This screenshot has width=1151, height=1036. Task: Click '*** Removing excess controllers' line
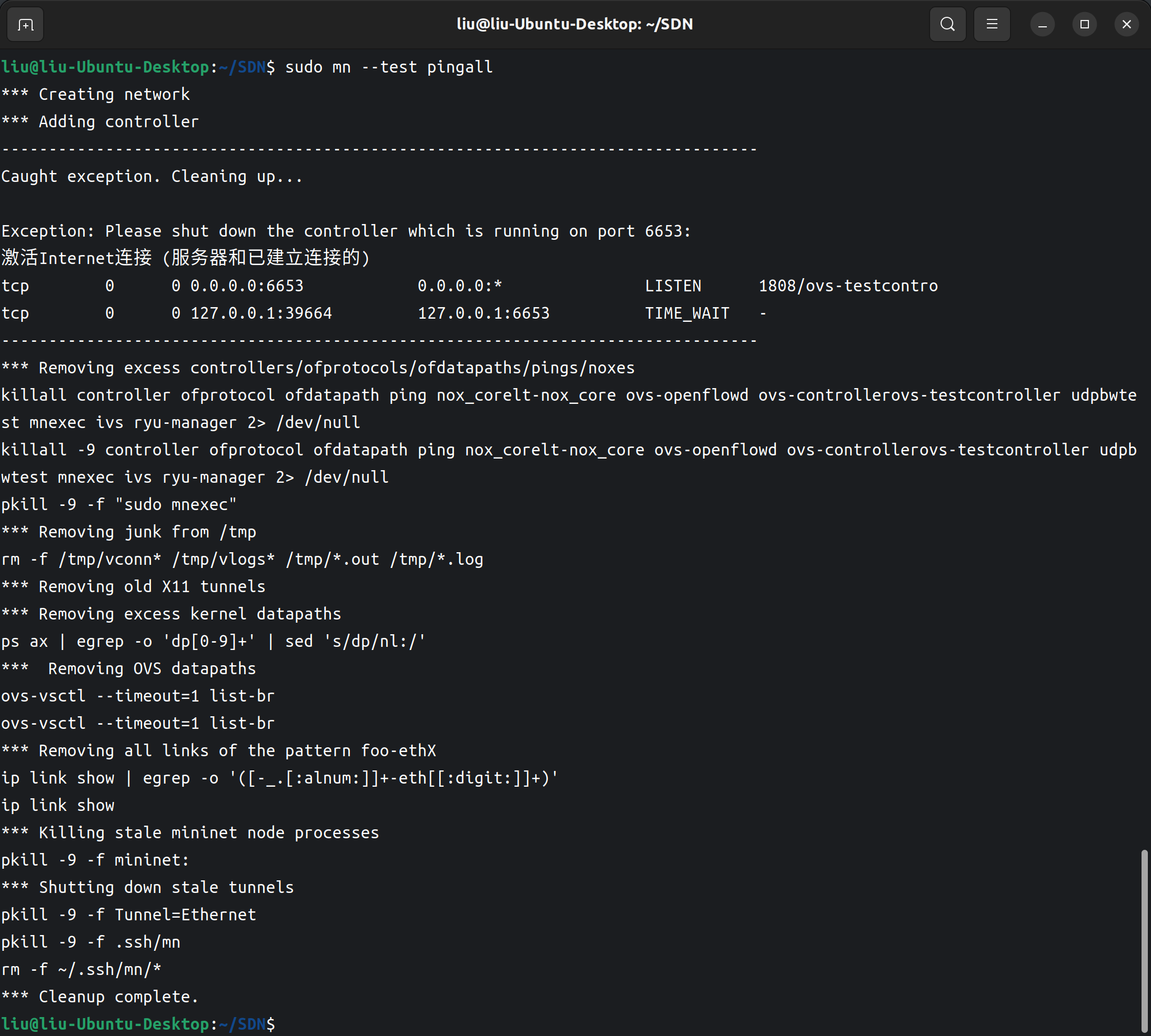point(318,368)
